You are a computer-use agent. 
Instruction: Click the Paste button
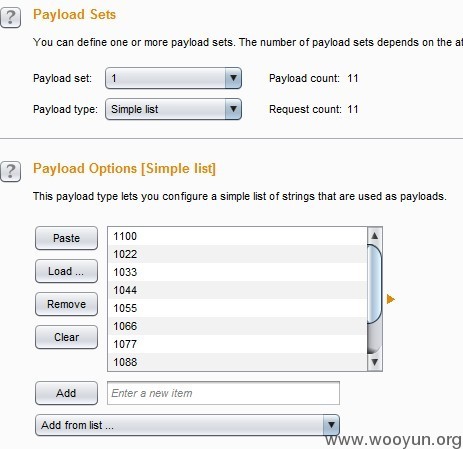66,238
